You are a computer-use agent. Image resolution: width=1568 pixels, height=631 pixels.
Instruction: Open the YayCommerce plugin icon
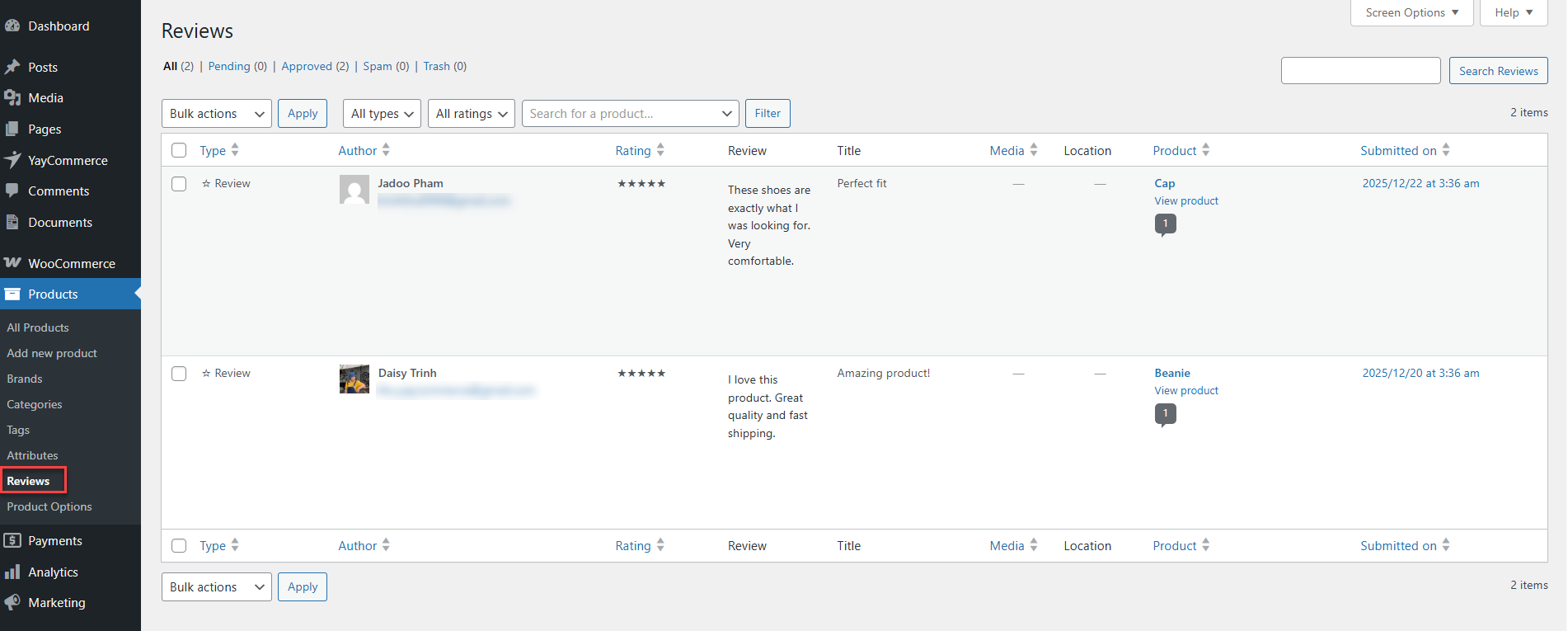[x=12, y=160]
